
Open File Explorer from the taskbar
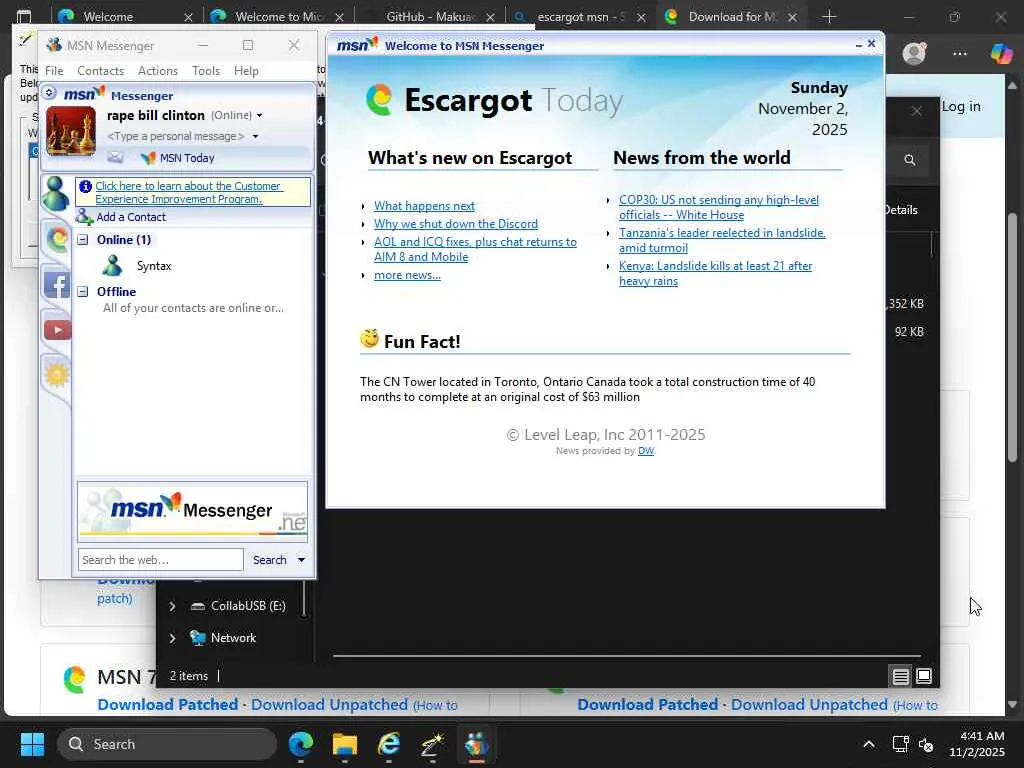345,744
